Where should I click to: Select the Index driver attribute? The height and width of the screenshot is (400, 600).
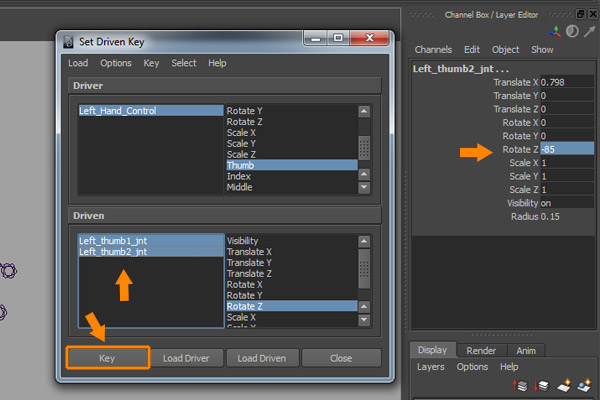click(x=292, y=176)
